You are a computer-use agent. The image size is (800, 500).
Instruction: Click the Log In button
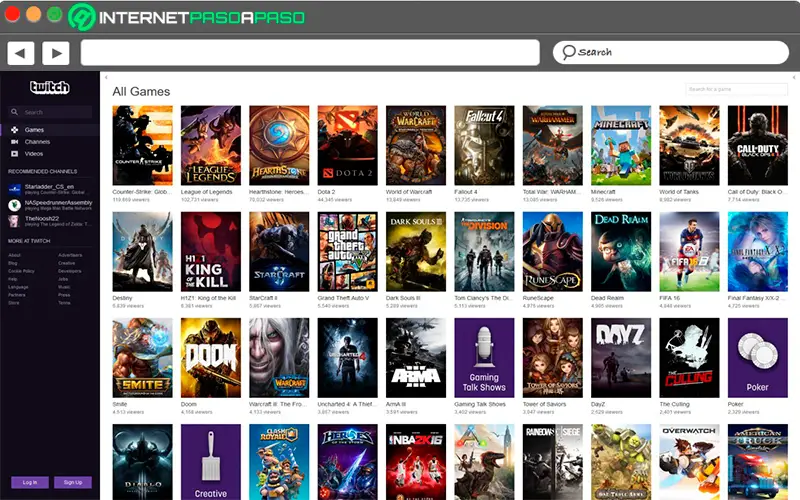pyautogui.click(x=30, y=482)
